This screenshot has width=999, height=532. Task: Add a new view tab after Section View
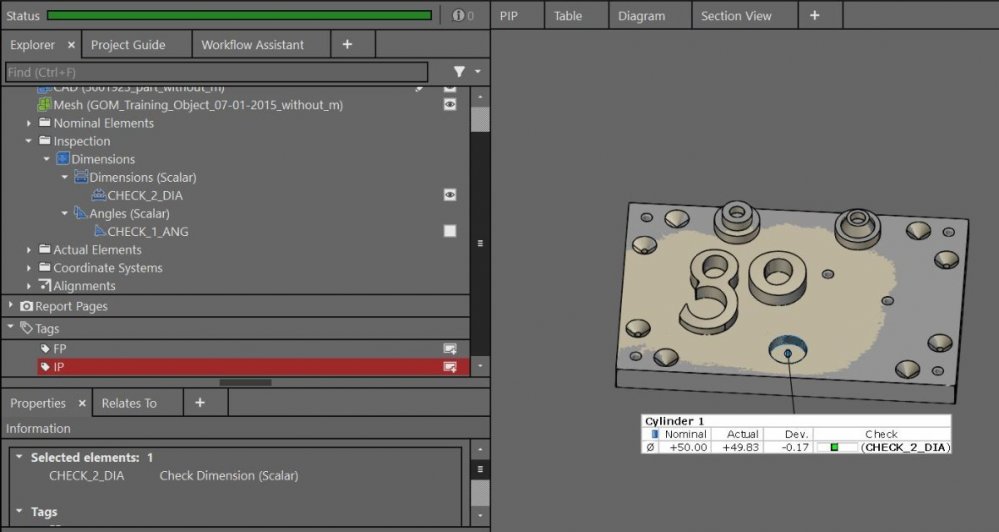[814, 16]
